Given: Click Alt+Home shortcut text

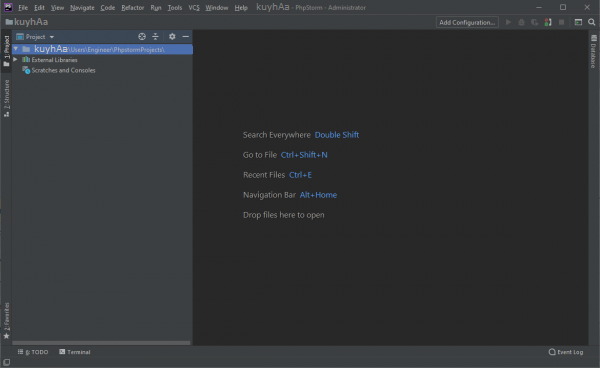Looking at the screenshot, I should click(318, 195).
